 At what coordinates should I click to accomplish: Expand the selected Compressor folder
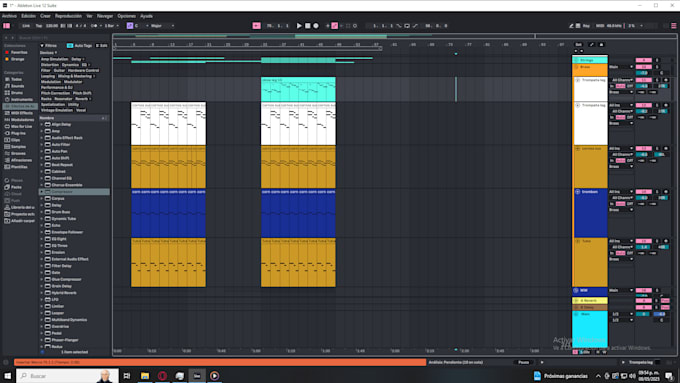(x=42, y=192)
